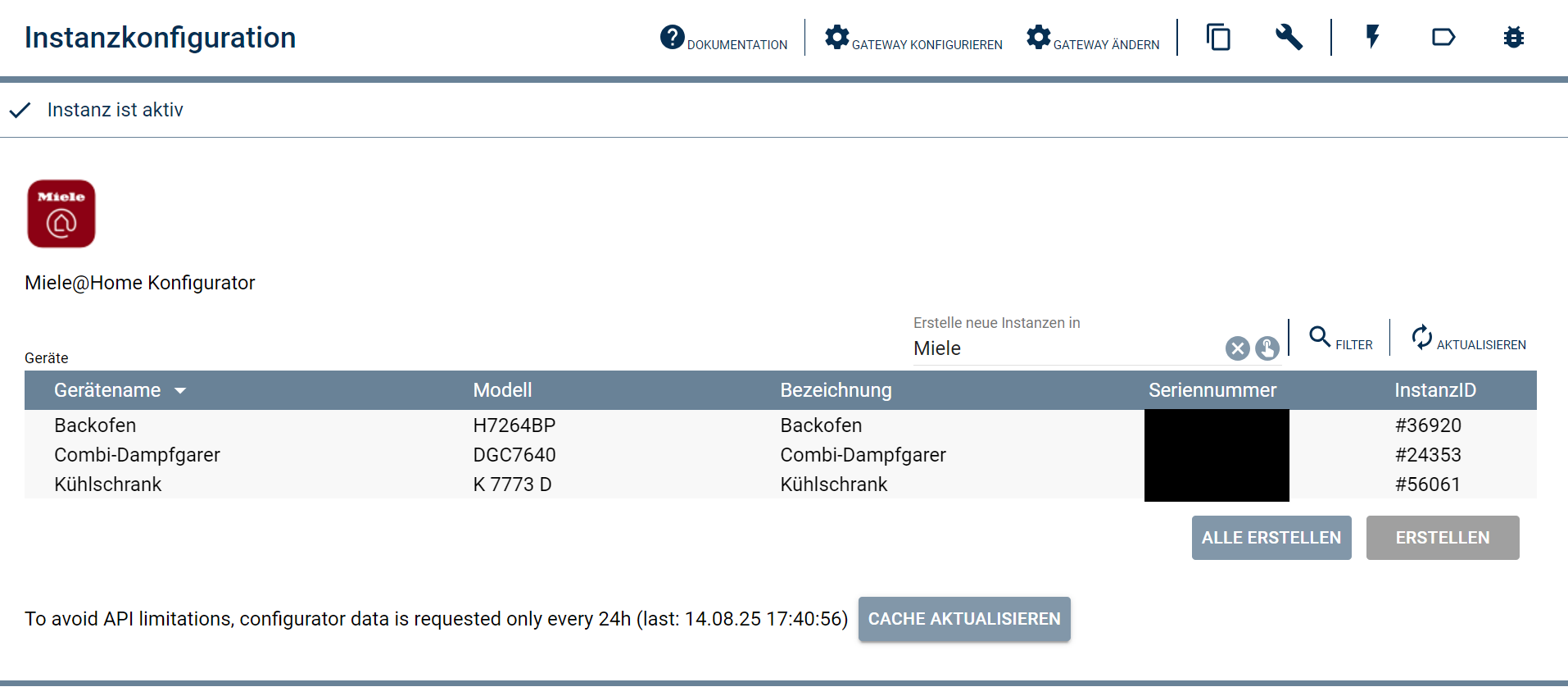Clear the Miele target category field
This screenshot has width=1568, height=696.
tap(1237, 348)
